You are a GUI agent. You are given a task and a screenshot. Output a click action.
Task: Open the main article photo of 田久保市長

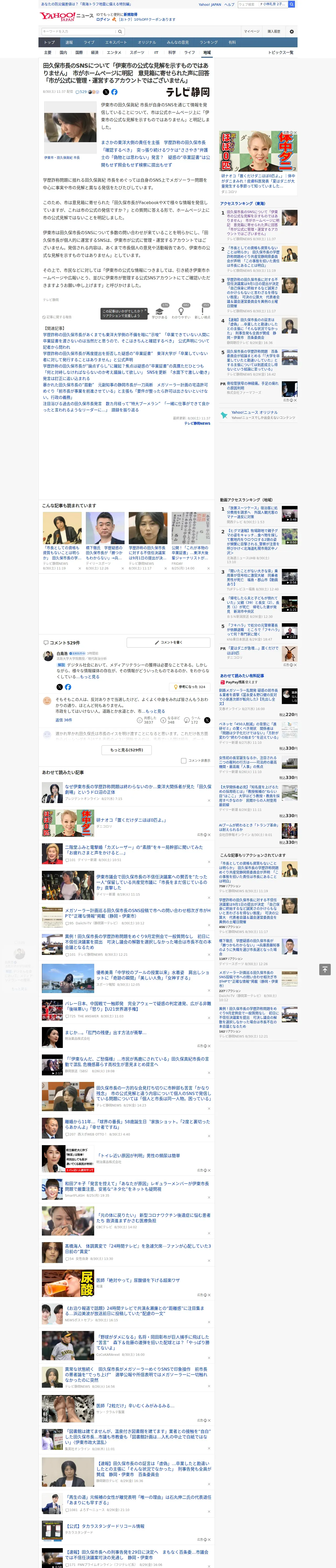click(70, 128)
